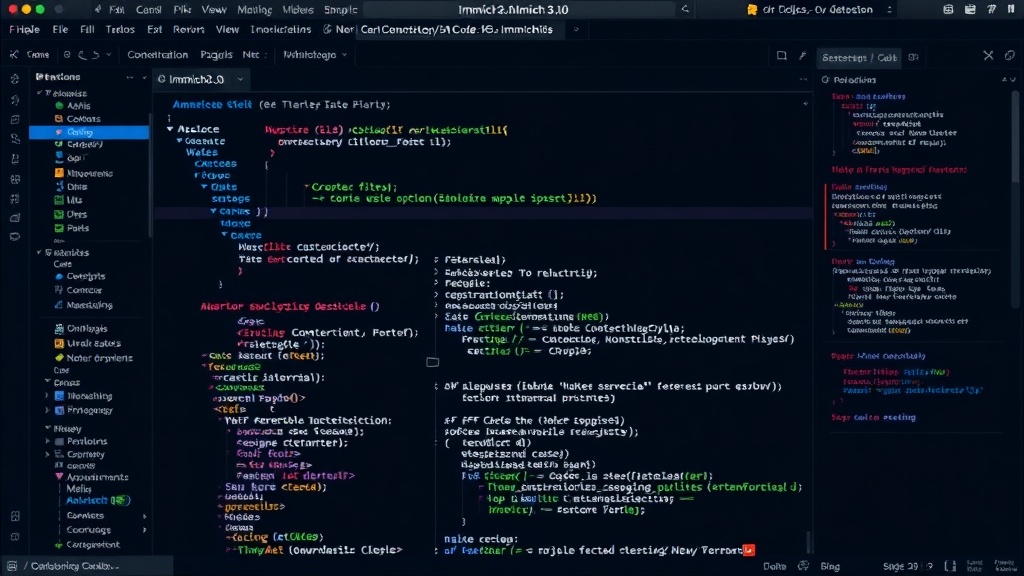Click the right panel vertical scrollbar
The image size is (1024, 576).
[x=1015, y=136]
